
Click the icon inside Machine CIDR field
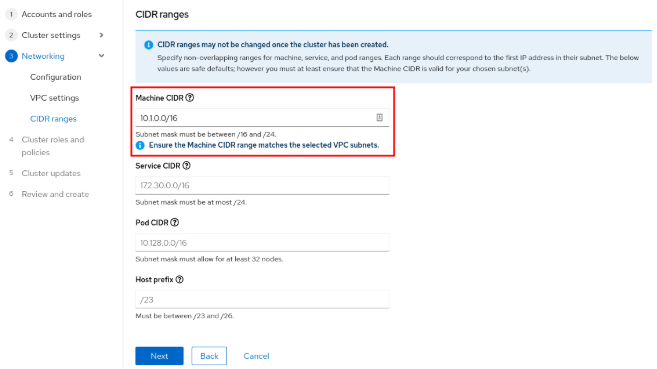pyautogui.click(x=380, y=117)
